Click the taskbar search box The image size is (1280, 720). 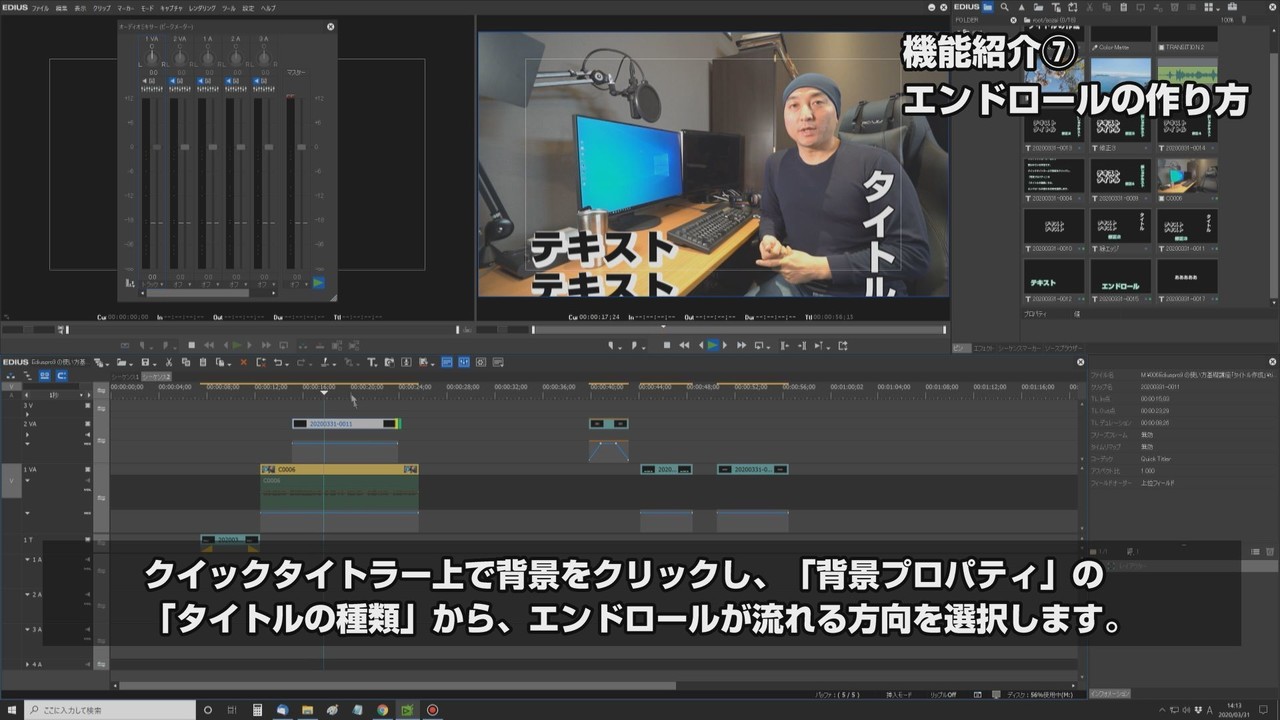point(108,710)
